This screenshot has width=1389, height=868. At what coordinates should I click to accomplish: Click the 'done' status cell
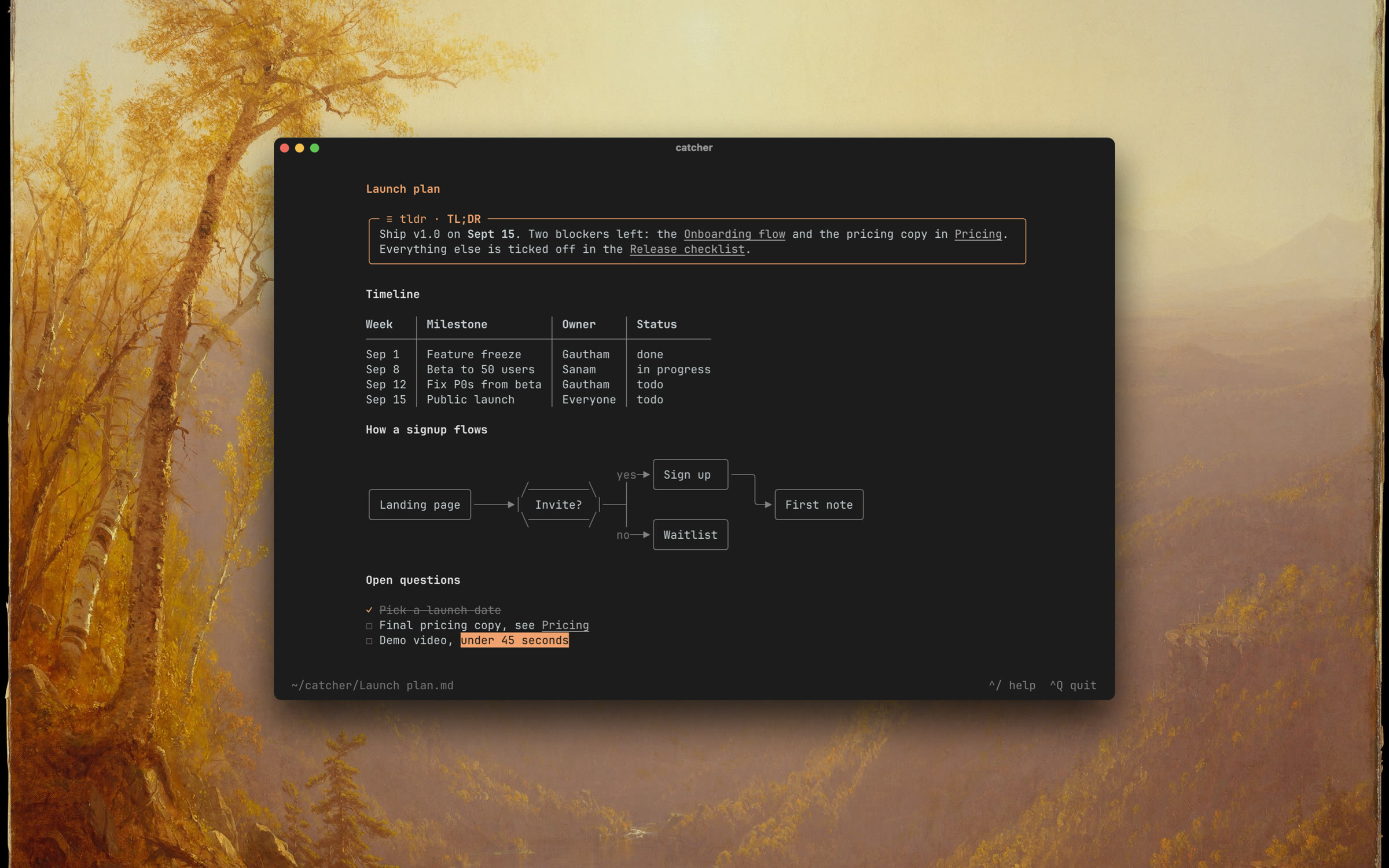coord(650,355)
